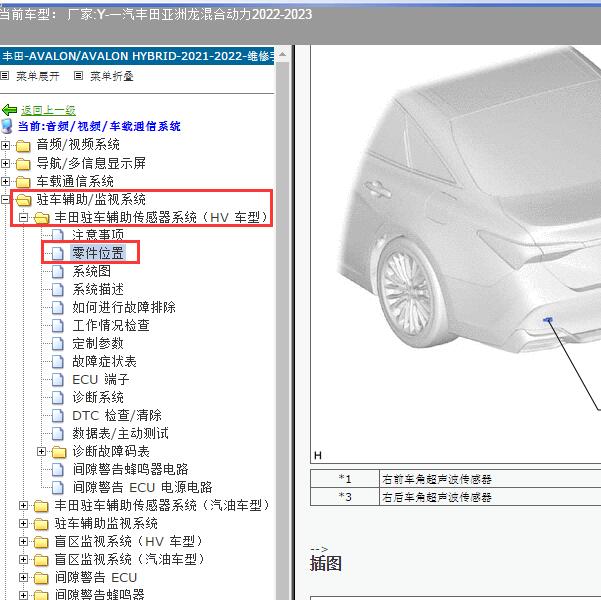Click the document icon beside 定制参数
Image resolution: width=601 pixels, height=600 pixels.
(57, 344)
